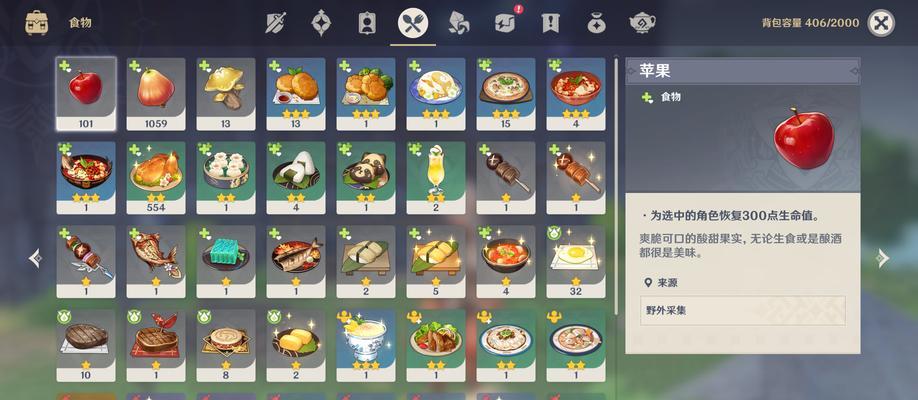Image resolution: width=918 pixels, height=400 pixels.
Task: Close the inventory with the X button
Action: click(x=881, y=23)
